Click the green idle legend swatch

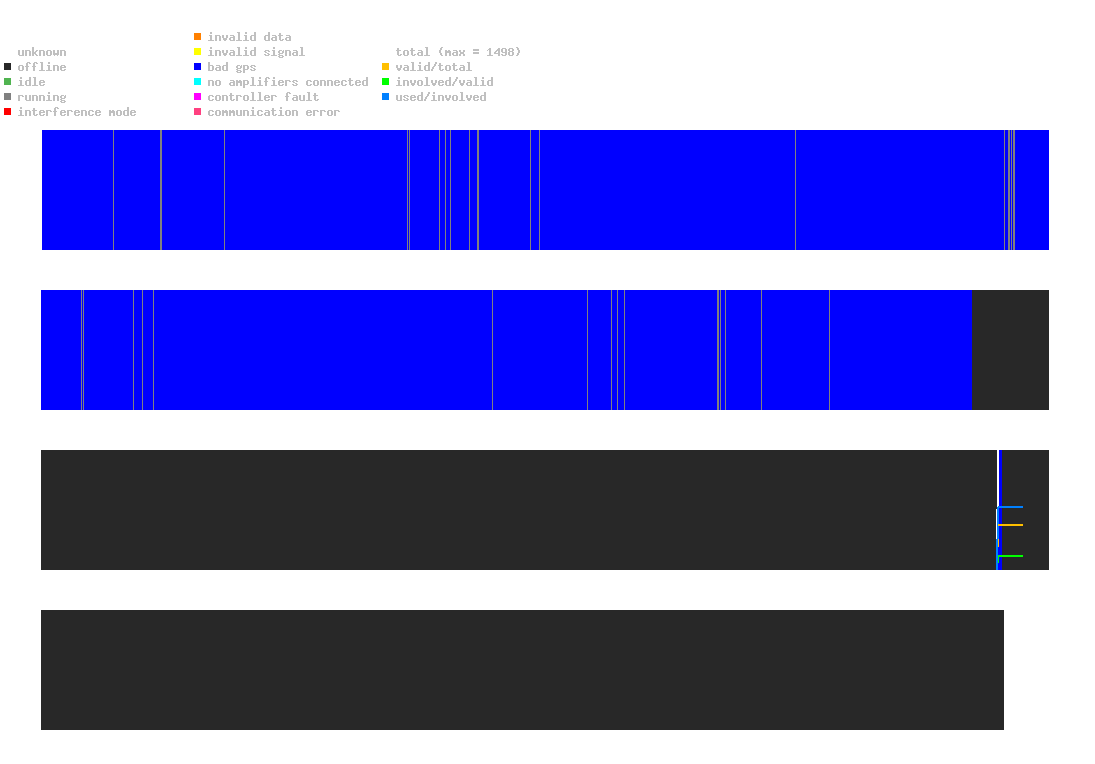click(x=7, y=82)
